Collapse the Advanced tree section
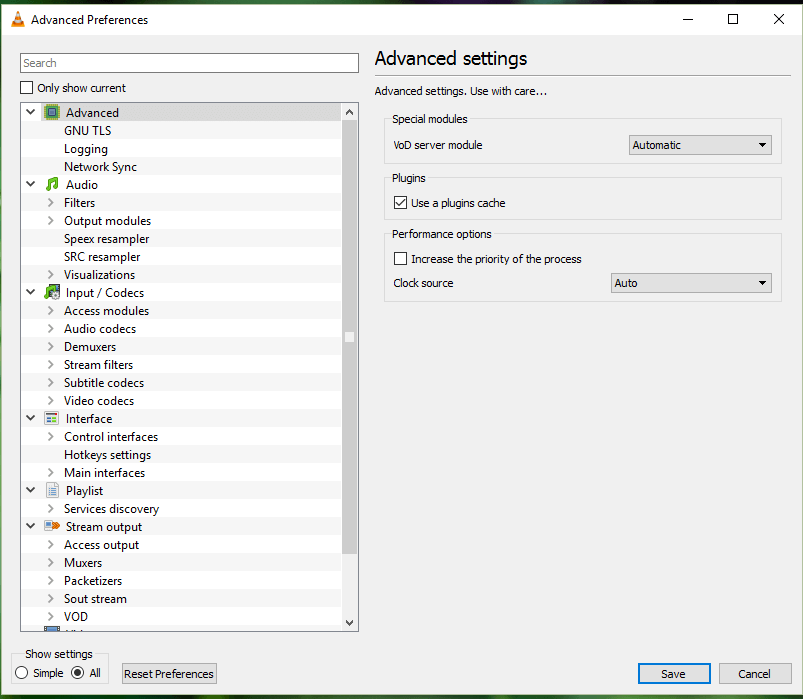 (31, 112)
